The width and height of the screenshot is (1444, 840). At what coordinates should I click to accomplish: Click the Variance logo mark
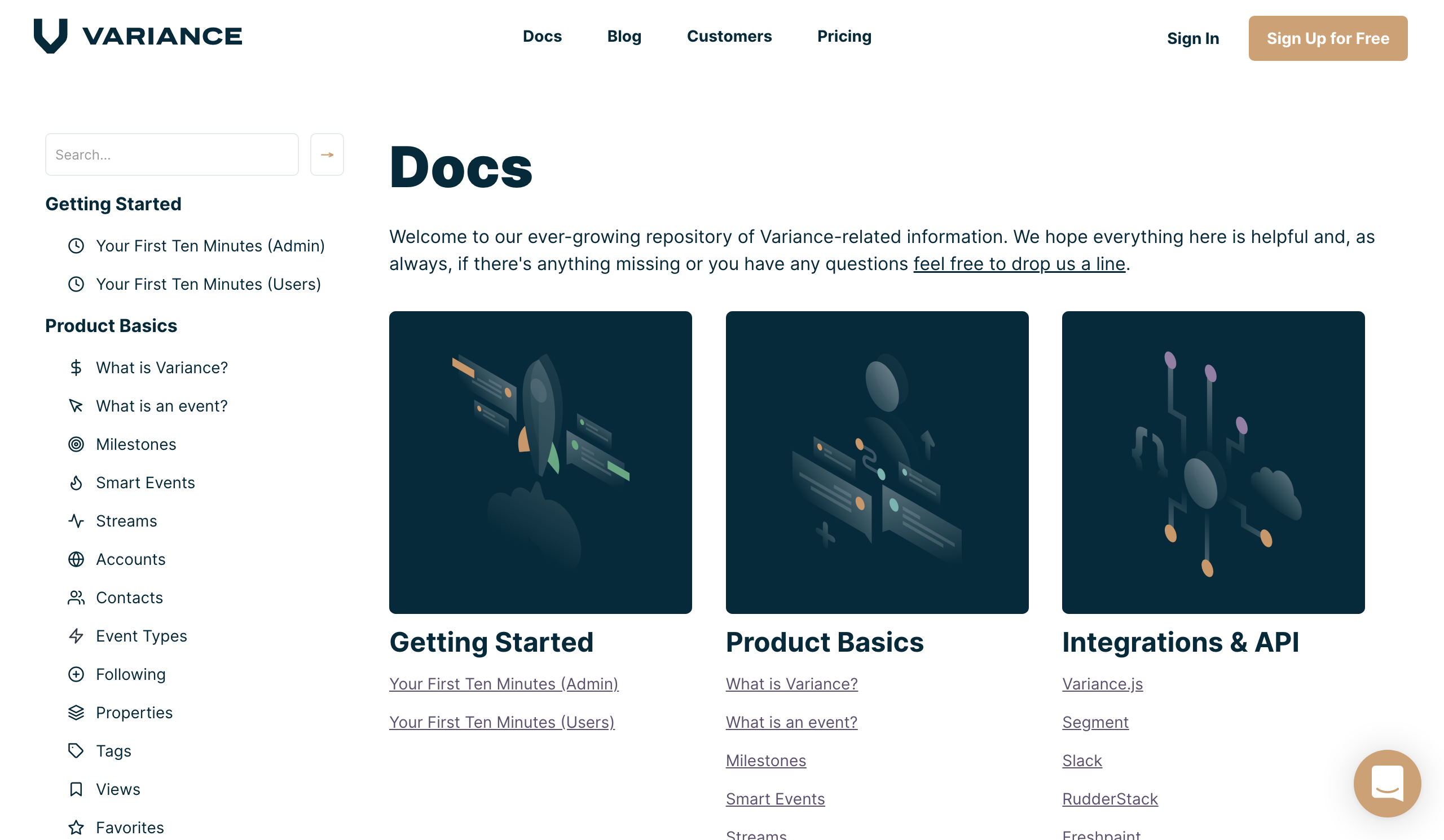[50, 36]
